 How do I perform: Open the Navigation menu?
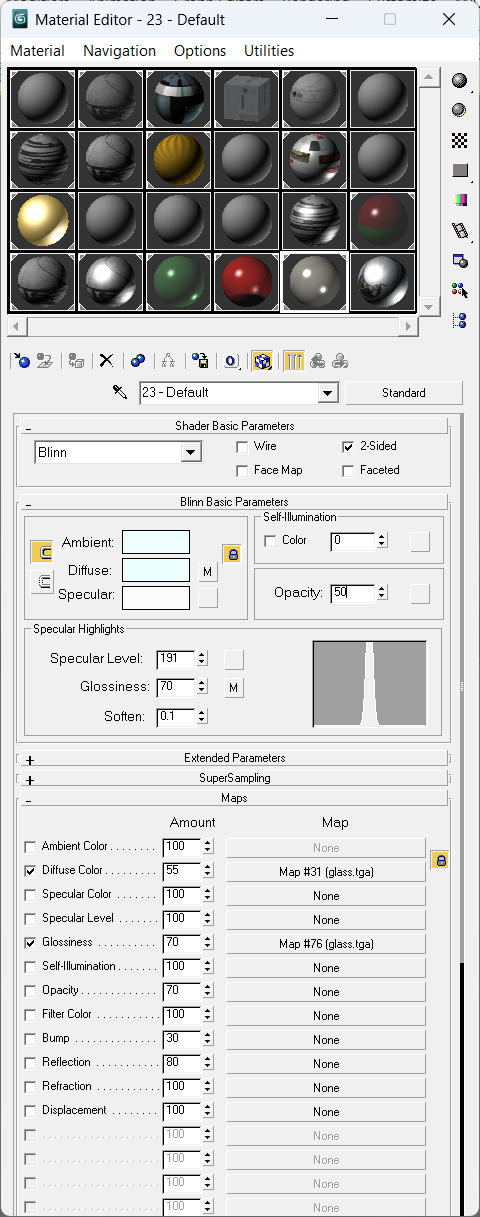click(119, 50)
